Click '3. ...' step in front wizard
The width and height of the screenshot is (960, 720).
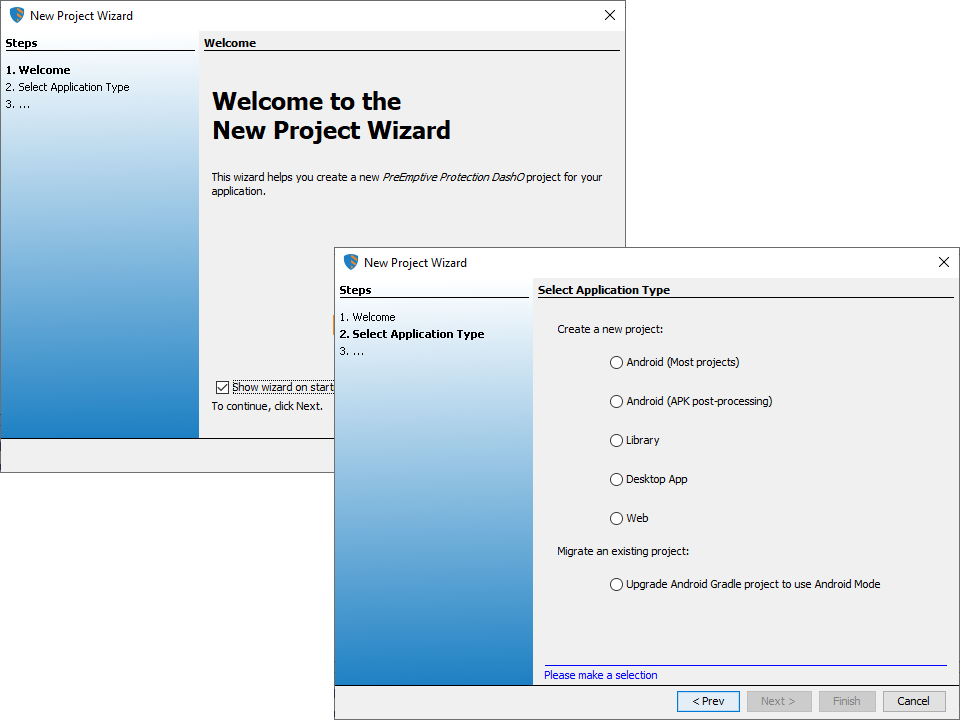point(351,351)
